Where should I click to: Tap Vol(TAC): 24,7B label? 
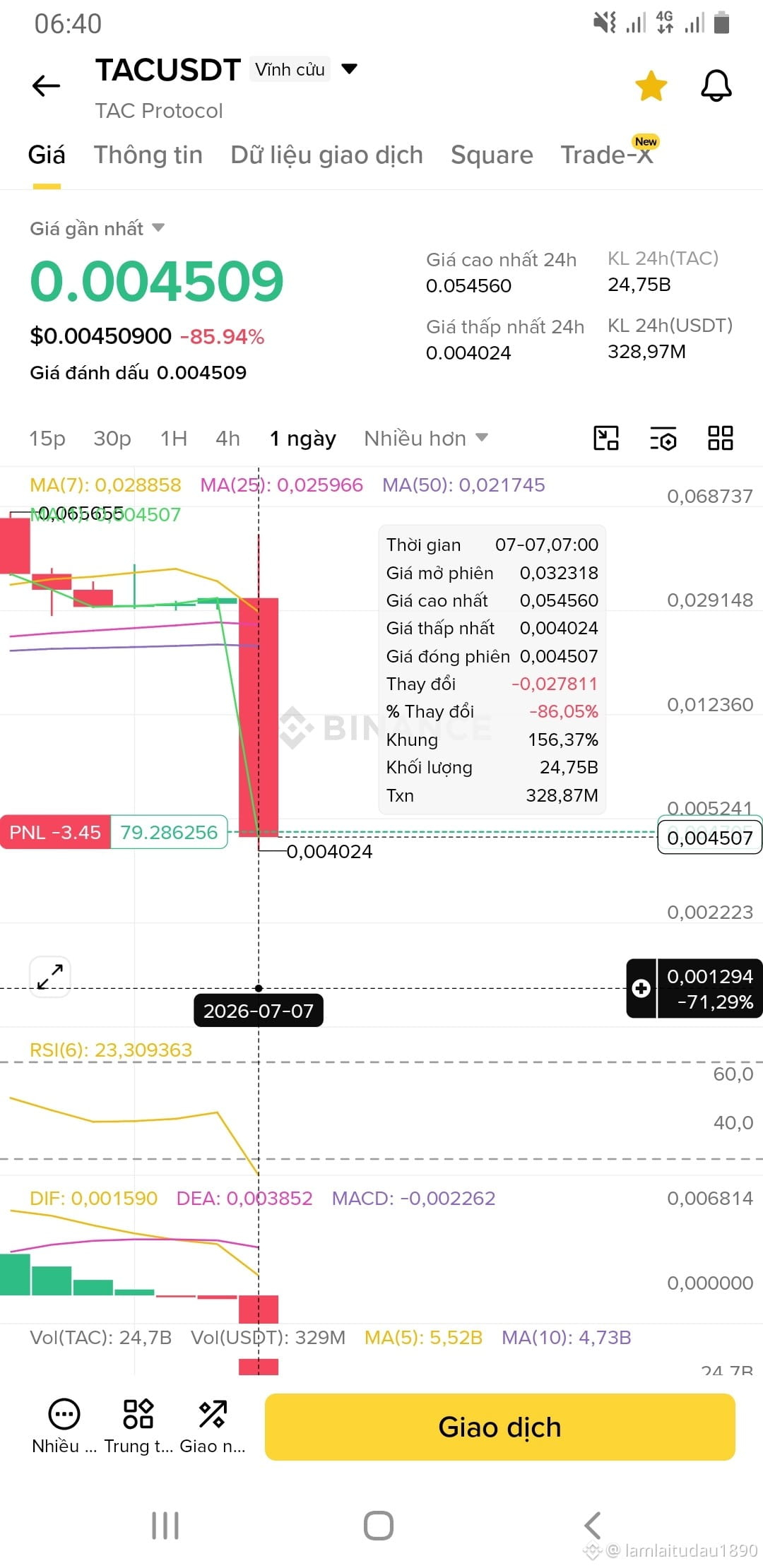[x=101, y=1337]
